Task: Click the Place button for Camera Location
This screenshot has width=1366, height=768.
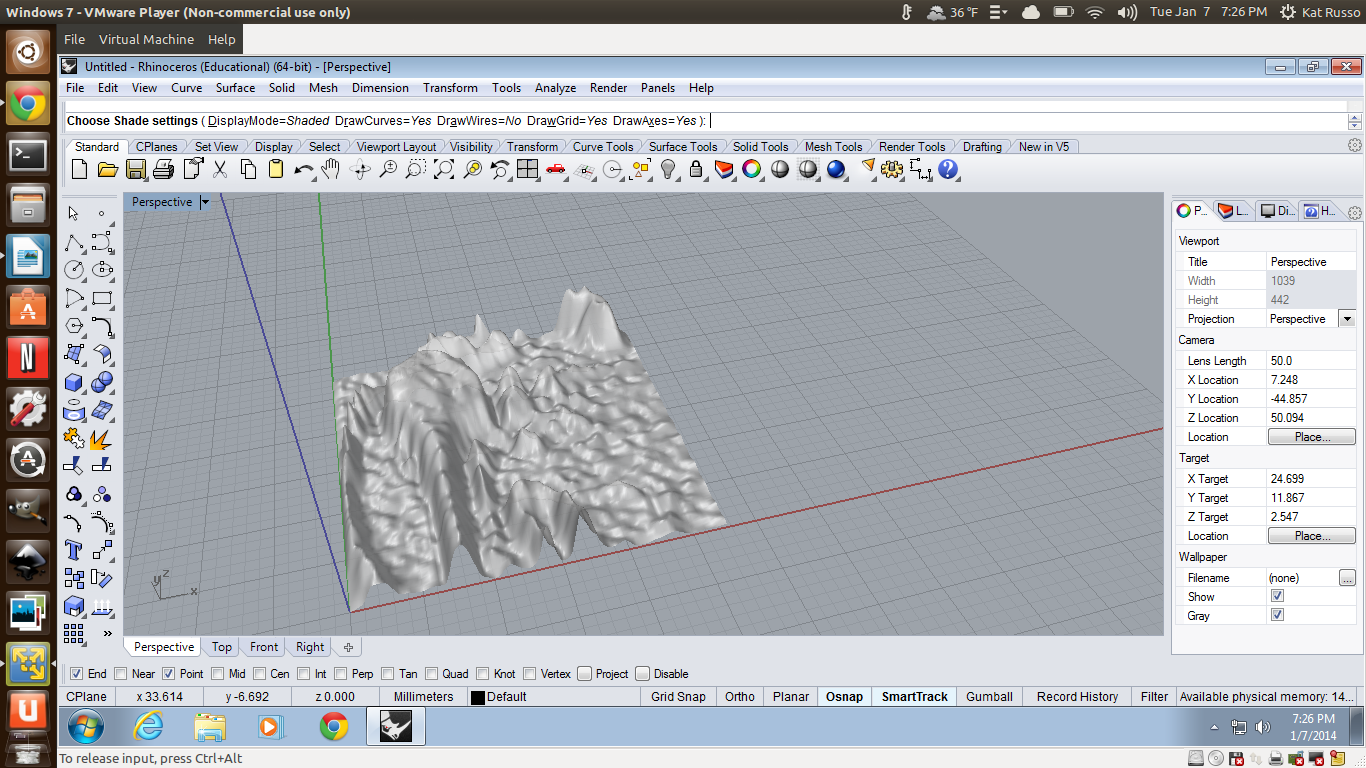Action: pos(1311,436)
